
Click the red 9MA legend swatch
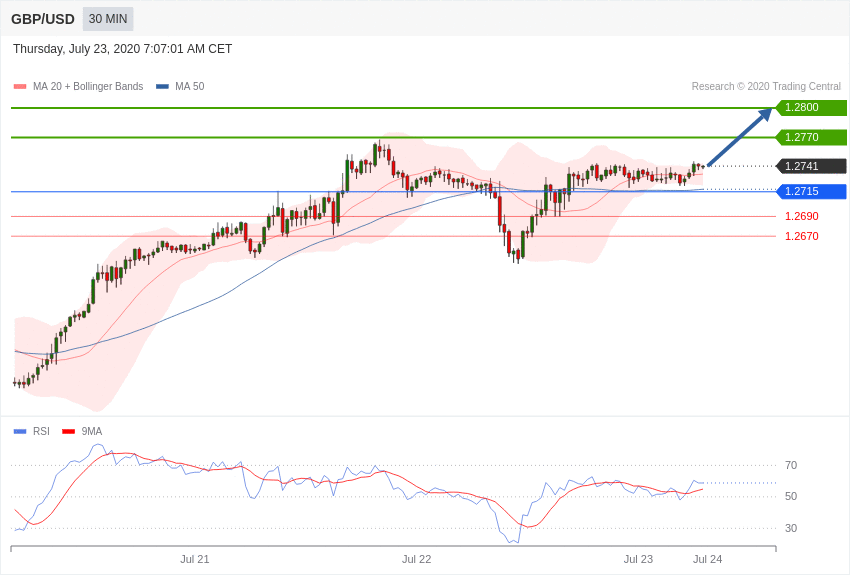coord(68,431)
